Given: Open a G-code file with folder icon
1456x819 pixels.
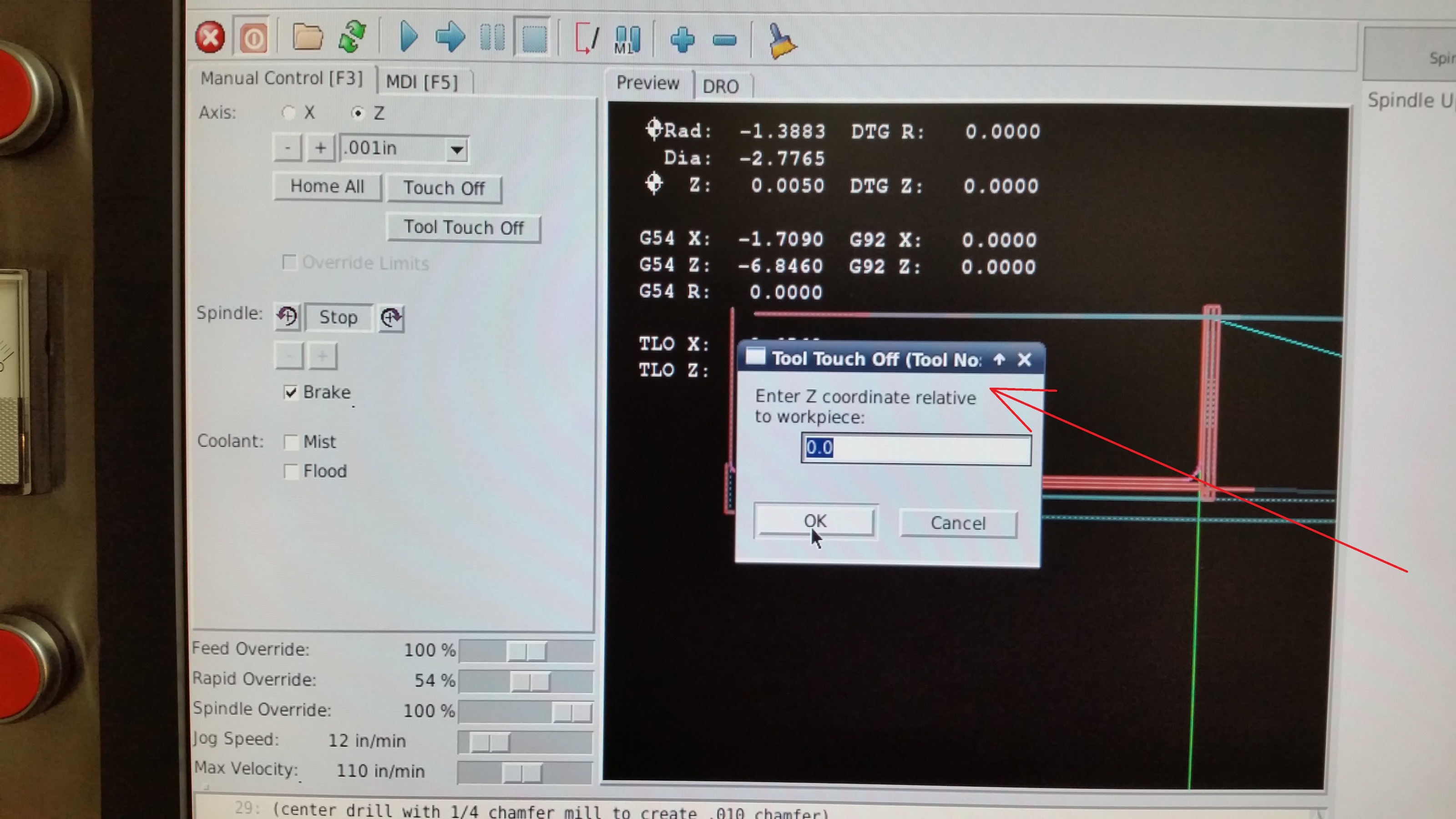Looking at the screenshot, I should 308,37.
